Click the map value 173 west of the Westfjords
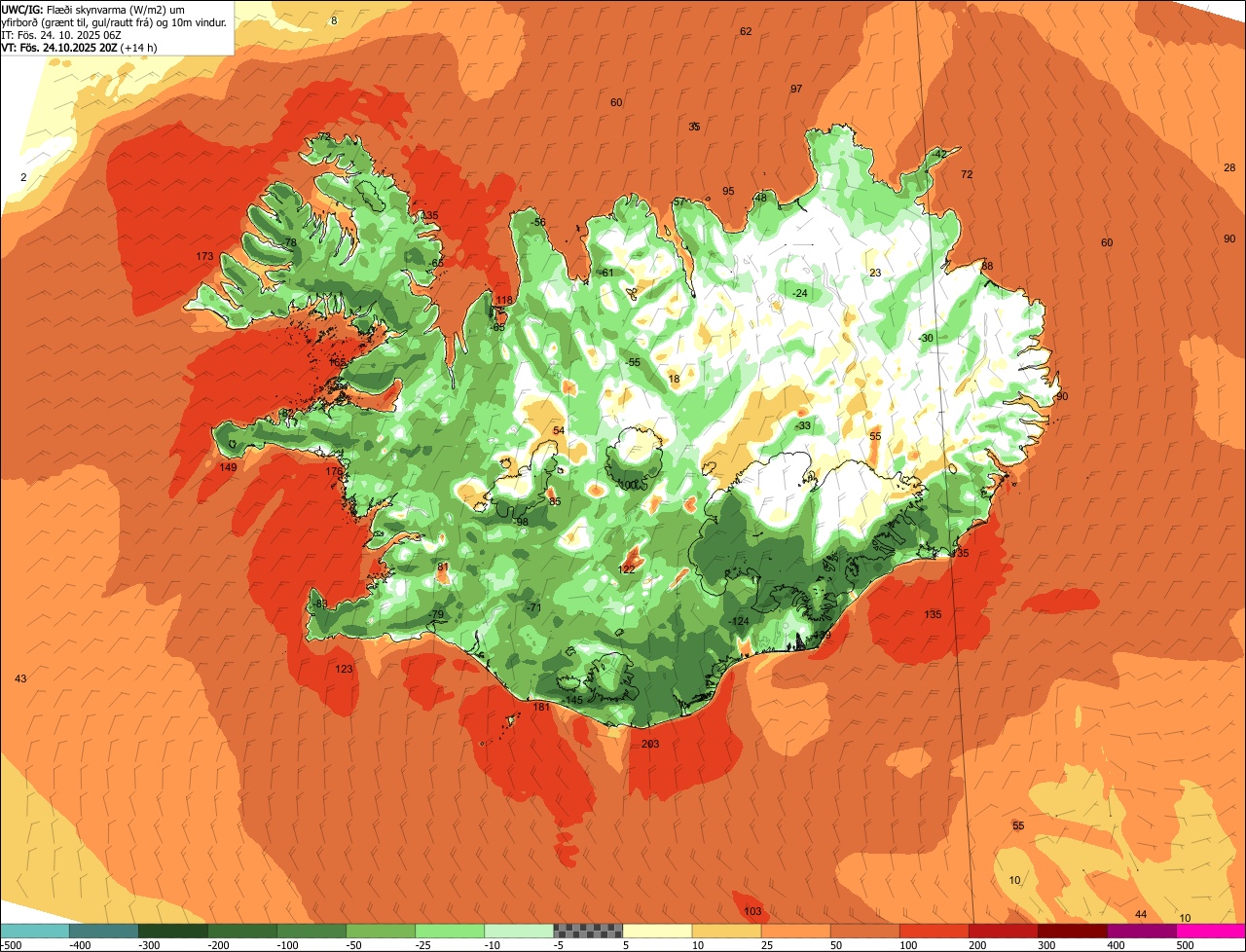This screenshot has width=1246, height=952. [x=204, y=257]
